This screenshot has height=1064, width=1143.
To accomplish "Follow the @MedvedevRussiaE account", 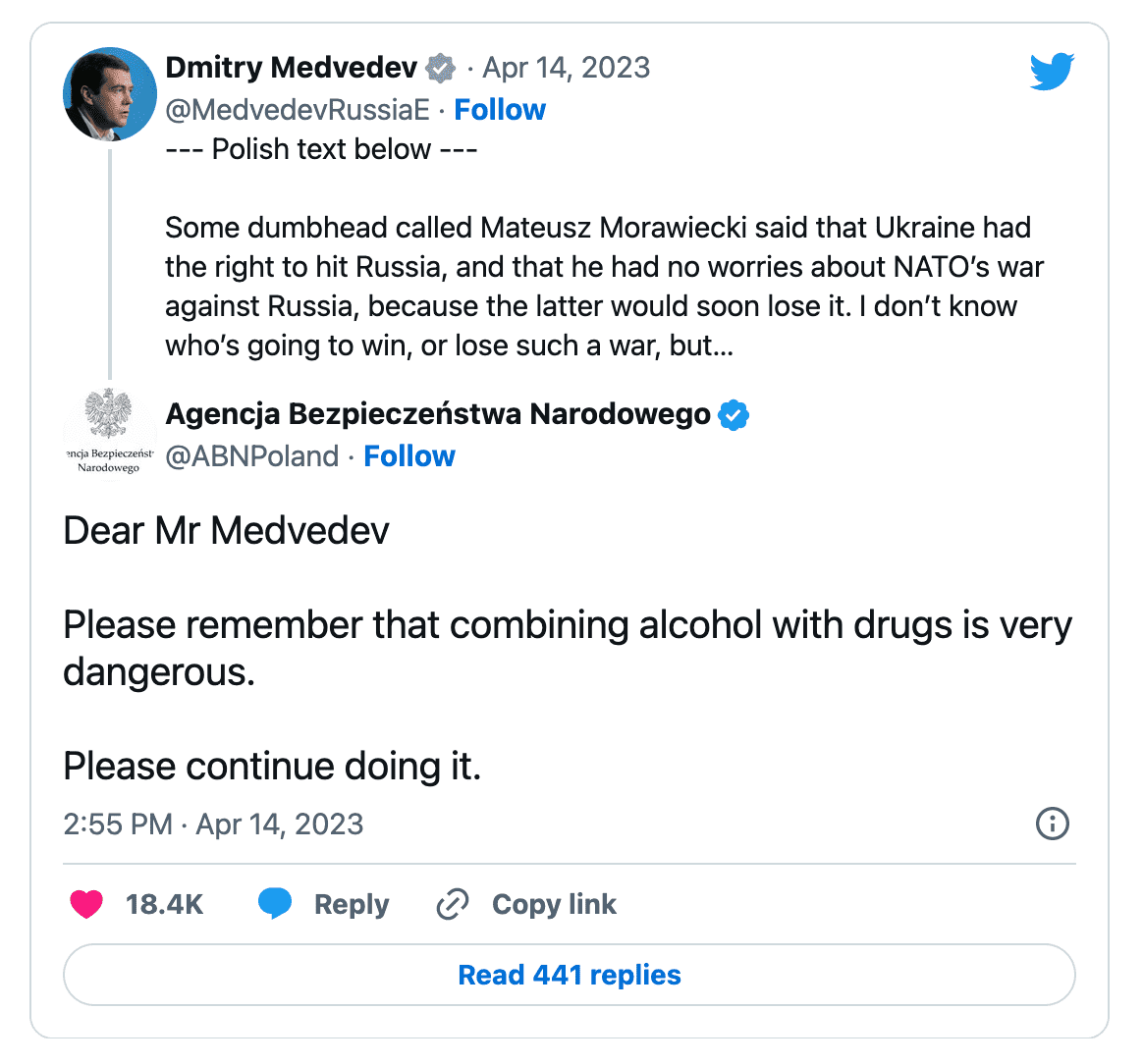I will pyautogui.click(x=500, y=110).
